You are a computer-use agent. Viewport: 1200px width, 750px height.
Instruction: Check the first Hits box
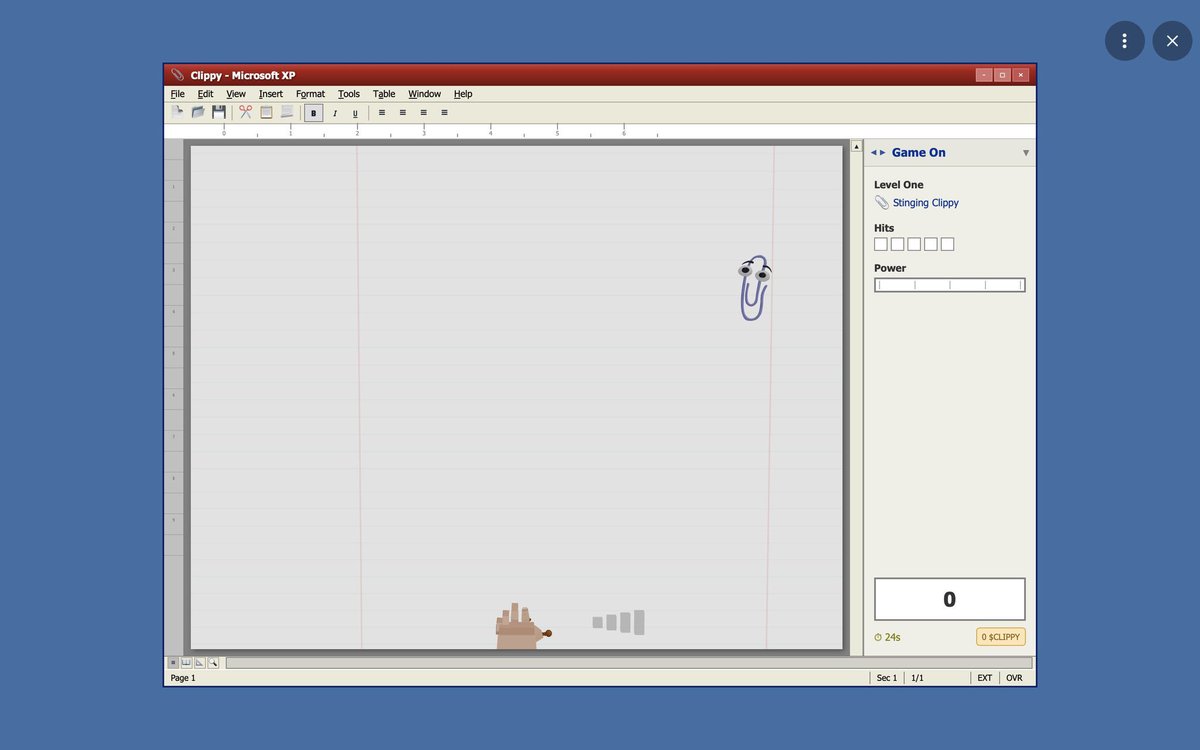[x=881, y=244]
